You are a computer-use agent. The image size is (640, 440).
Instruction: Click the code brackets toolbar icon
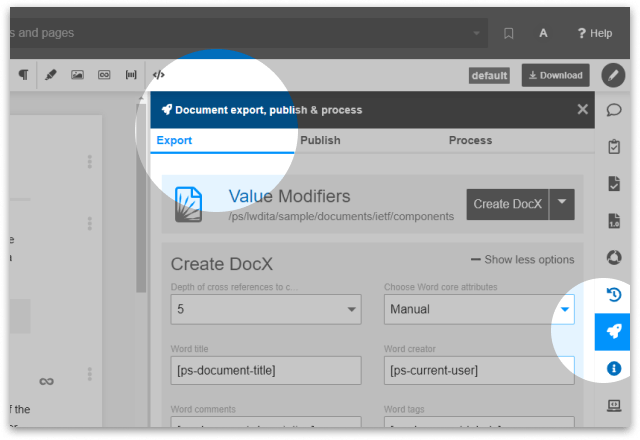point(158,74)
